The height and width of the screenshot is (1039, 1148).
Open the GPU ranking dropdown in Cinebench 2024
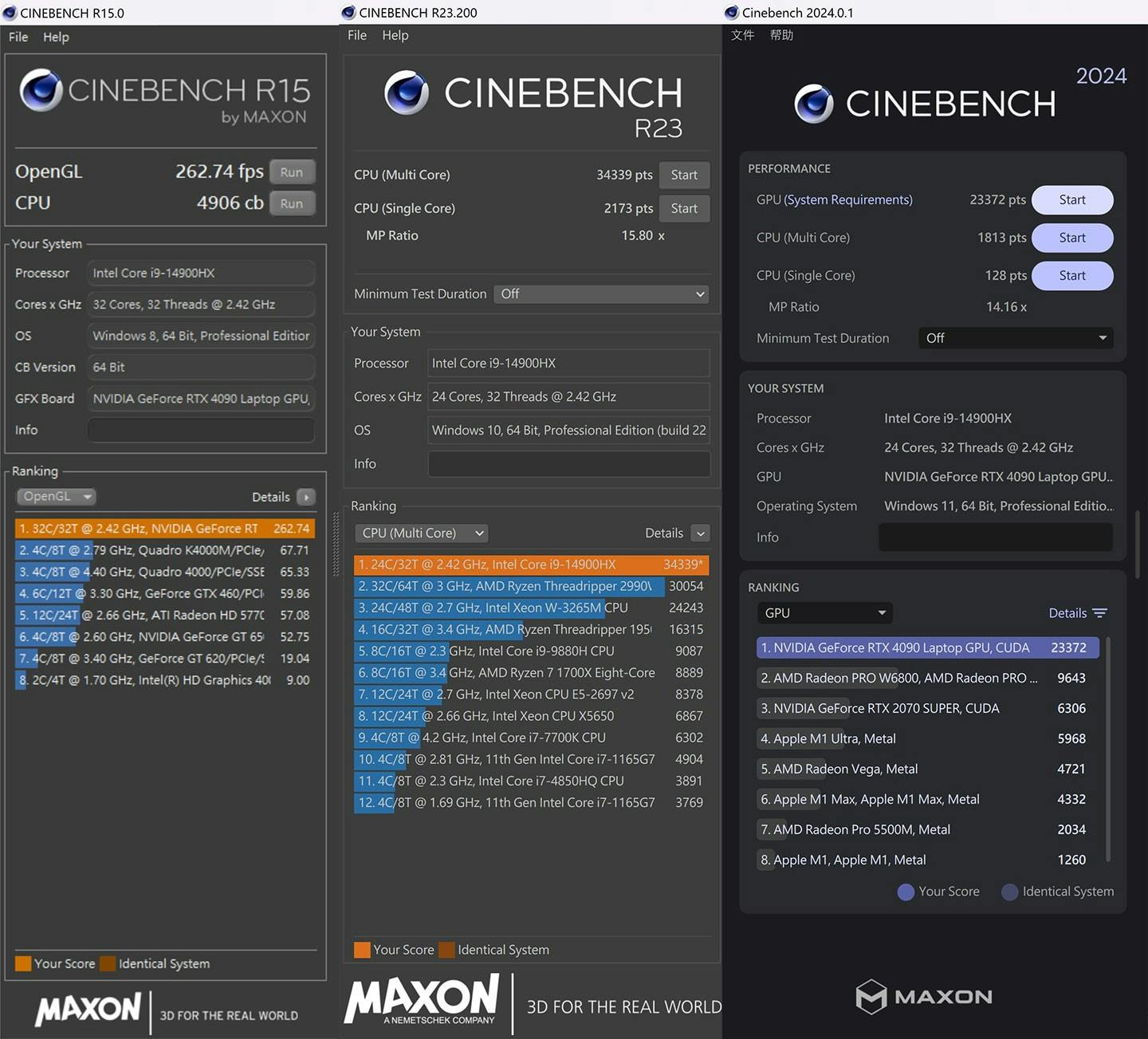point(824,613)
